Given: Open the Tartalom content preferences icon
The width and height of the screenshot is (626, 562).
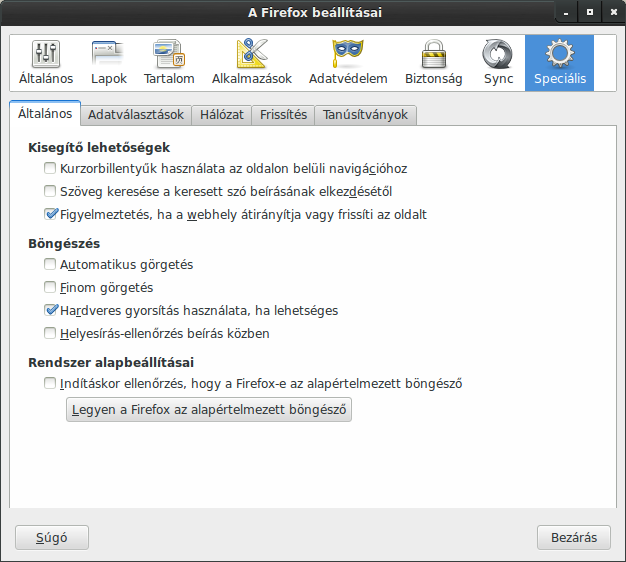Looking at the screenshot, I should (x=169, y=63).
